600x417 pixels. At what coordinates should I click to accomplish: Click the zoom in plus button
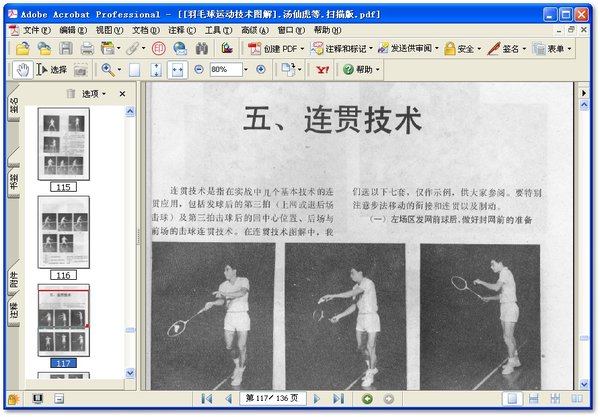tap(261, 70)
